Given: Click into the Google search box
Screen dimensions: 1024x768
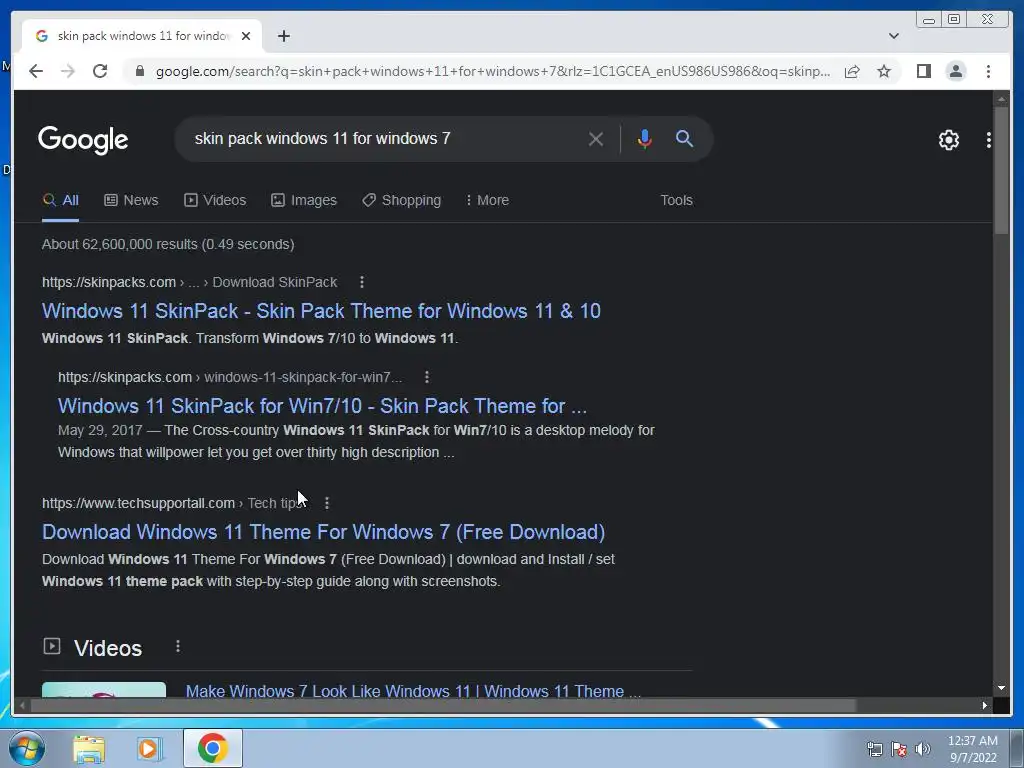Looking at the screenshot, I should pos(385,138).
